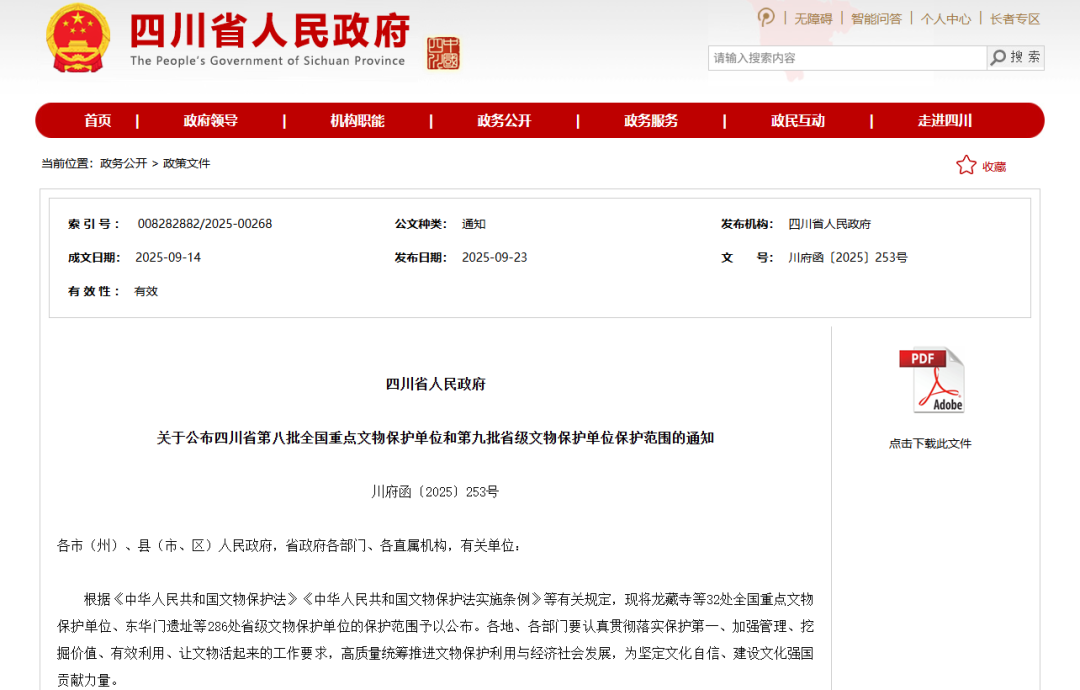Click 点击下载此文件 download link
The width and height of the screenshot is (1080, 690).
coord(930,443)
